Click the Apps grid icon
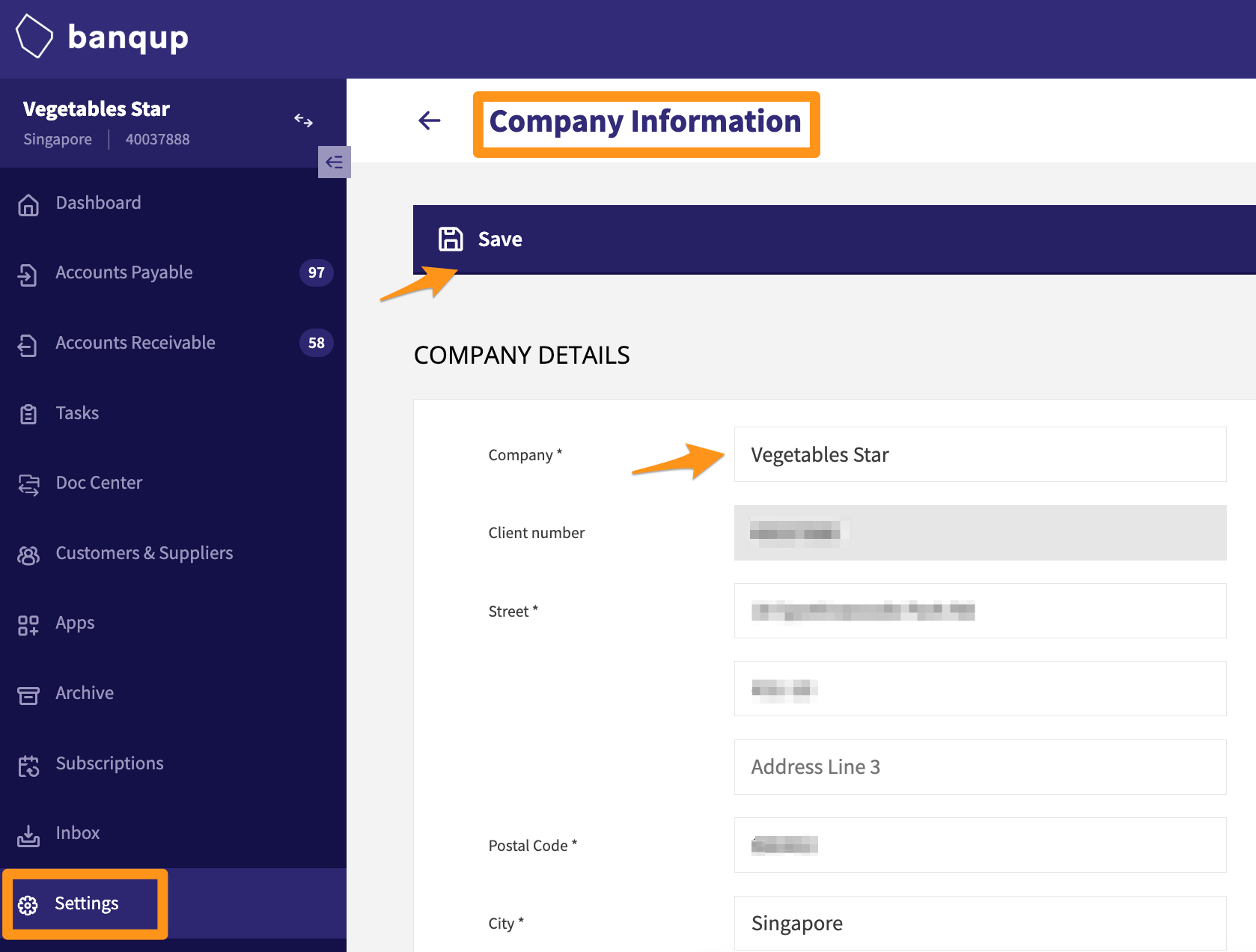Screen dimensions: 1256x952 pos(28,625)
